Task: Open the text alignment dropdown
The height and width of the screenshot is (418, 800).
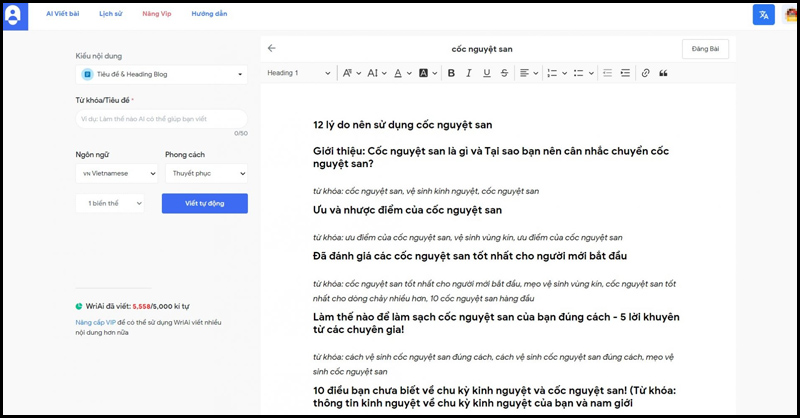Action: tap(529, 73)
